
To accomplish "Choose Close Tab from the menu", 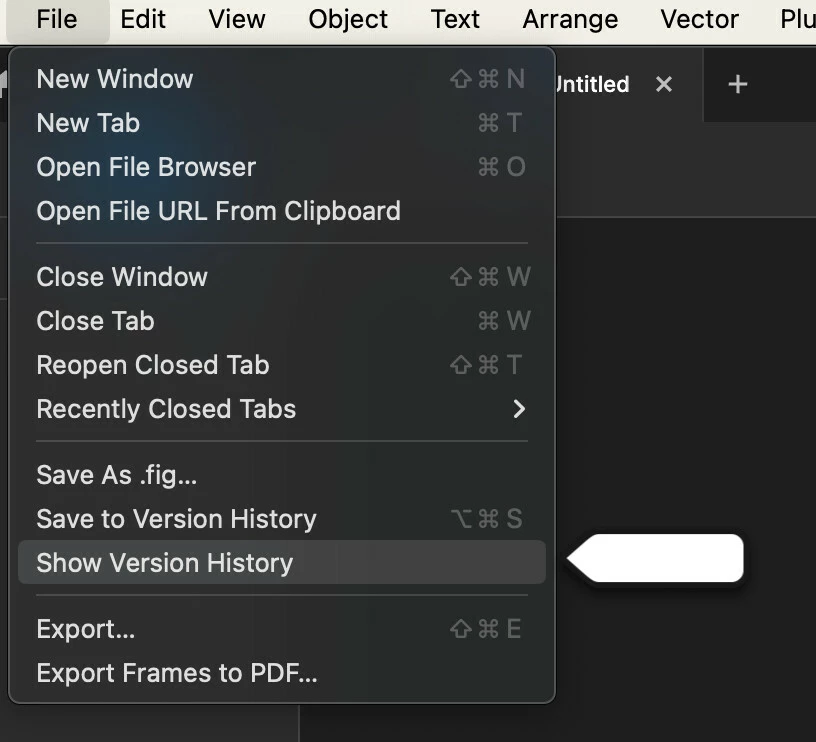I will (282, 321).
